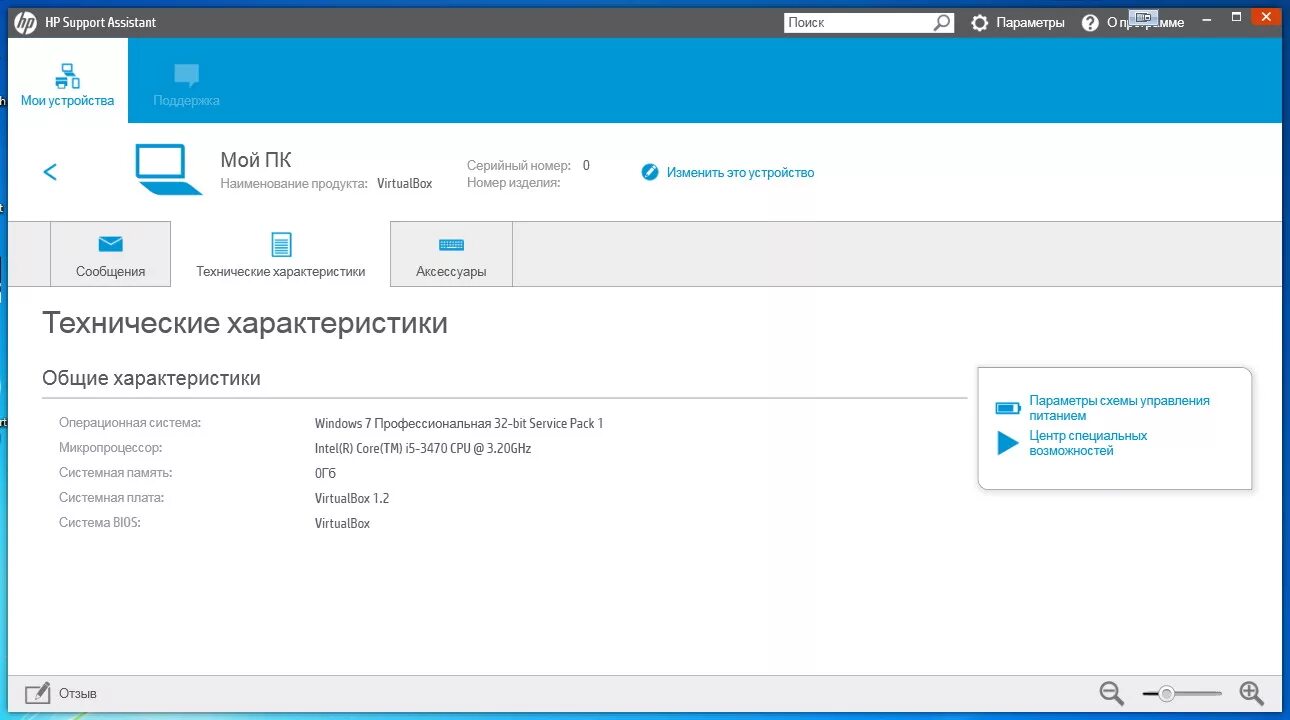Click the laptop device icon

coord(168,169)
